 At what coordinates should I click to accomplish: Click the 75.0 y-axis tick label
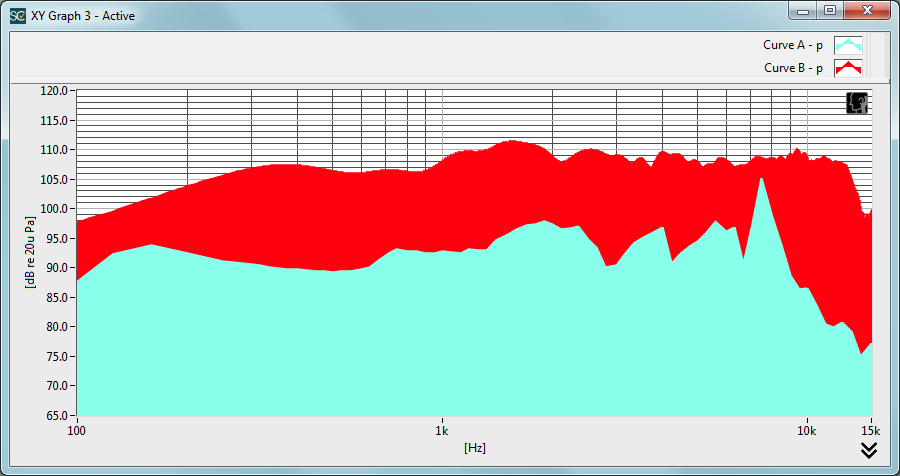tap(57, 356)
